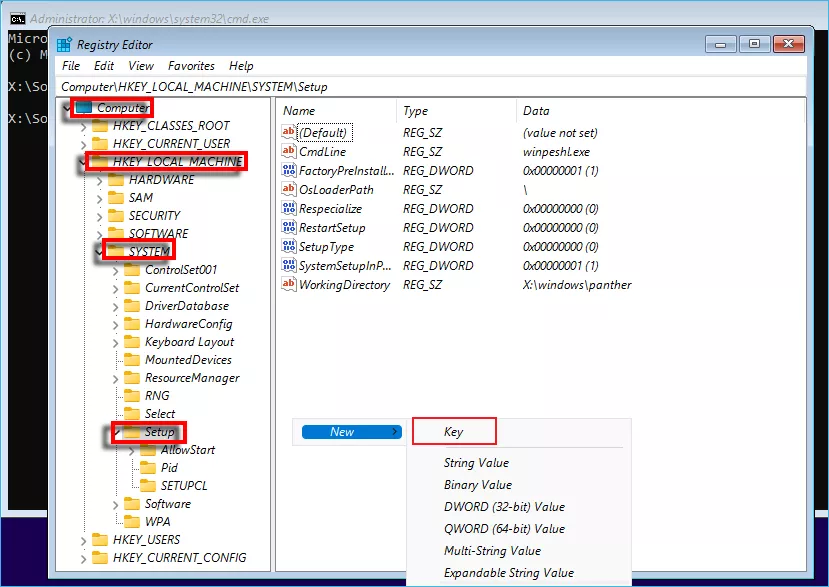Choose Binary Value in submenu

478,485
